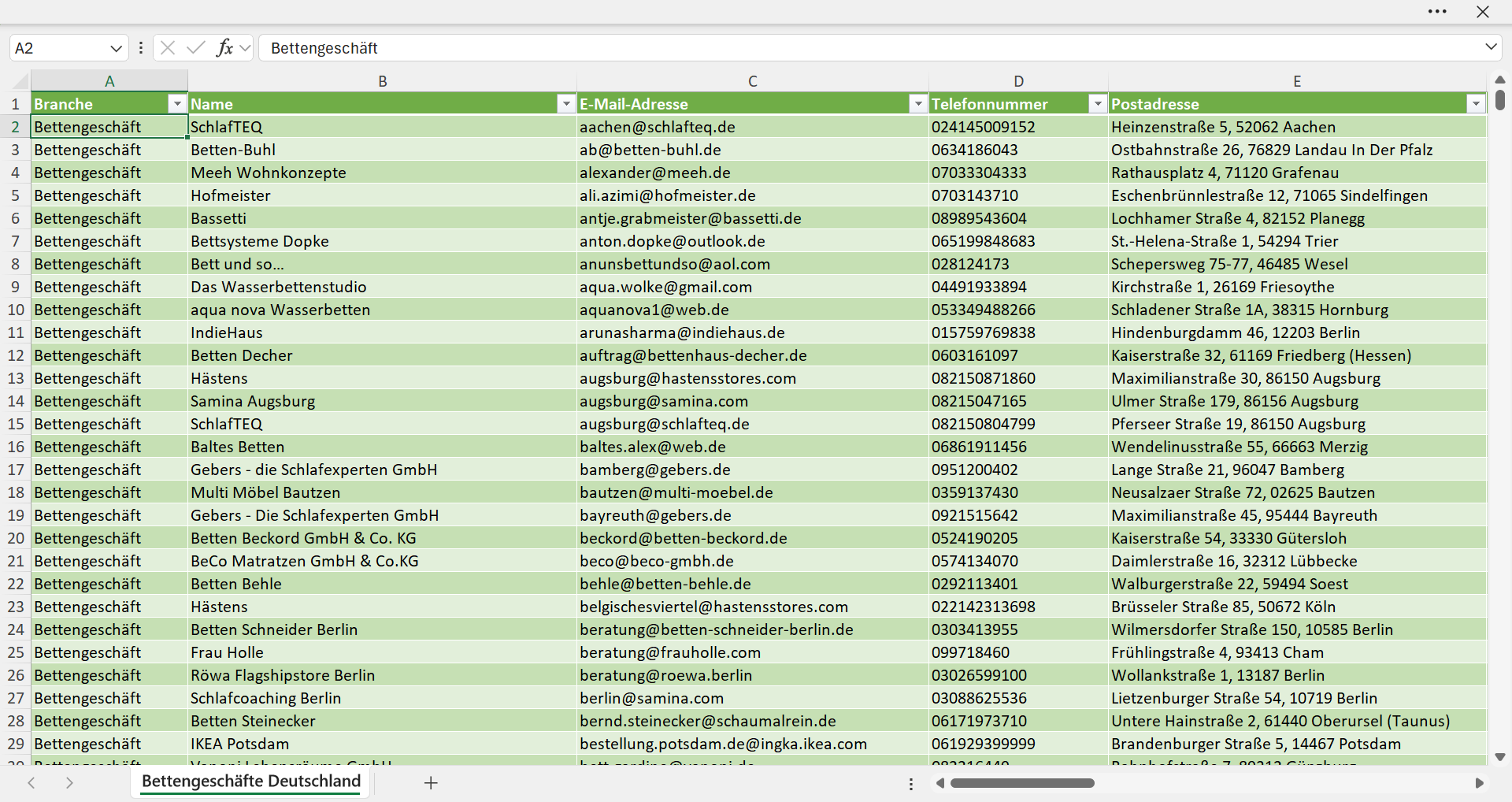
Task: Select phone number 06861911456
Action: [x=1019, y=447]
